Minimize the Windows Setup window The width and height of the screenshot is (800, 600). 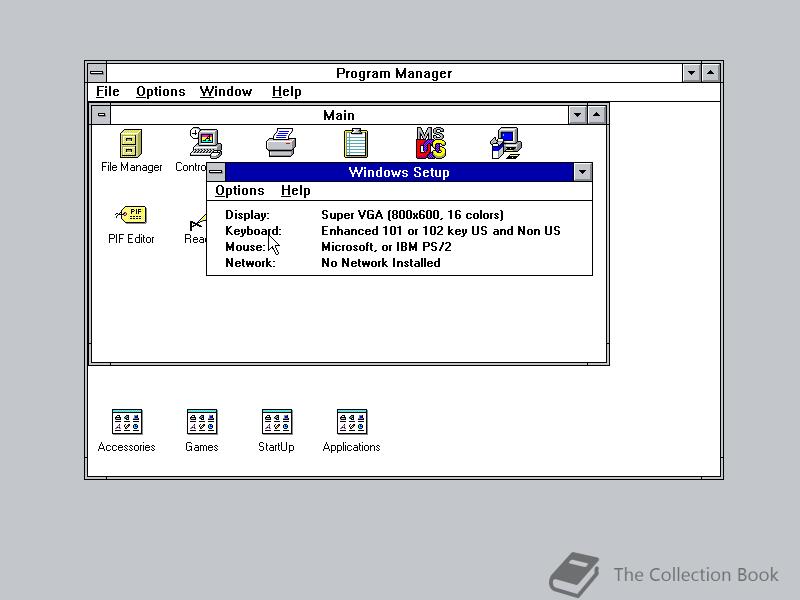[x=582, y=172]
